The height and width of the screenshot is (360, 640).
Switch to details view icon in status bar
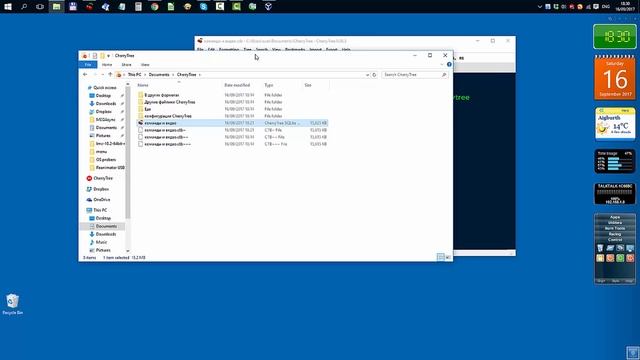point(440,257)
